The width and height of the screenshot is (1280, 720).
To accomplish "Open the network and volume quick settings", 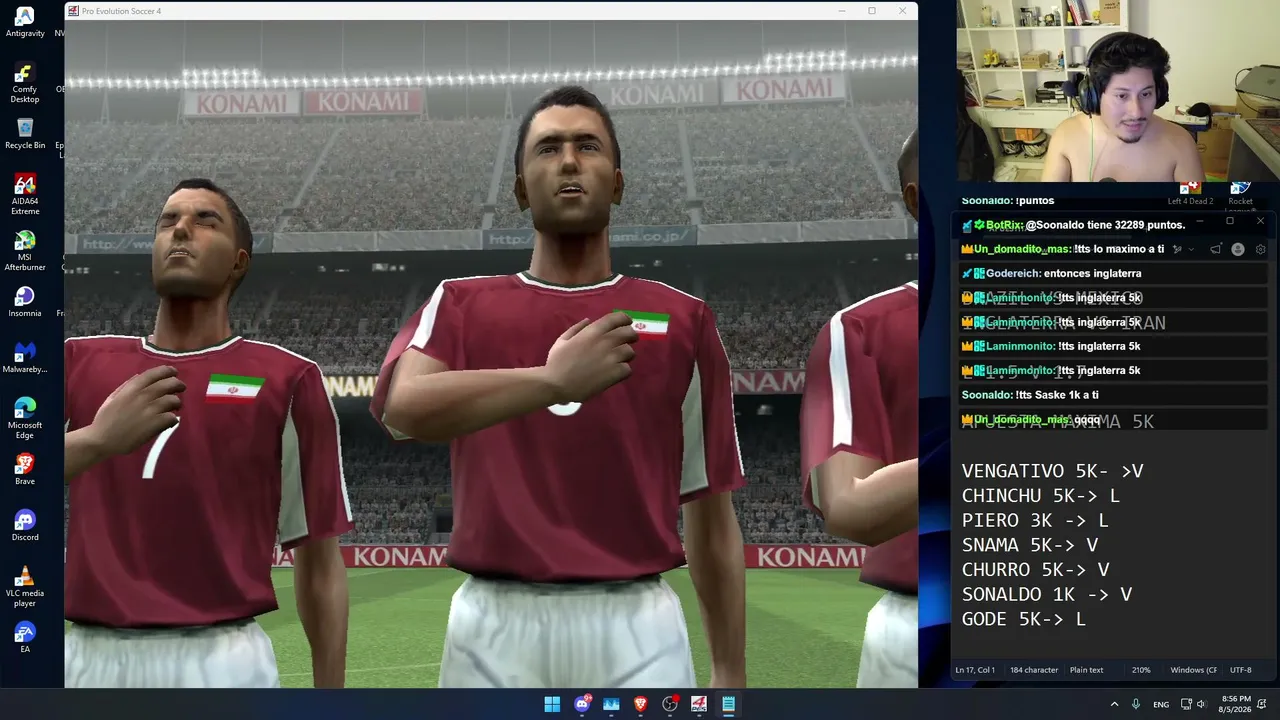I will click(x=1195, y=704).
